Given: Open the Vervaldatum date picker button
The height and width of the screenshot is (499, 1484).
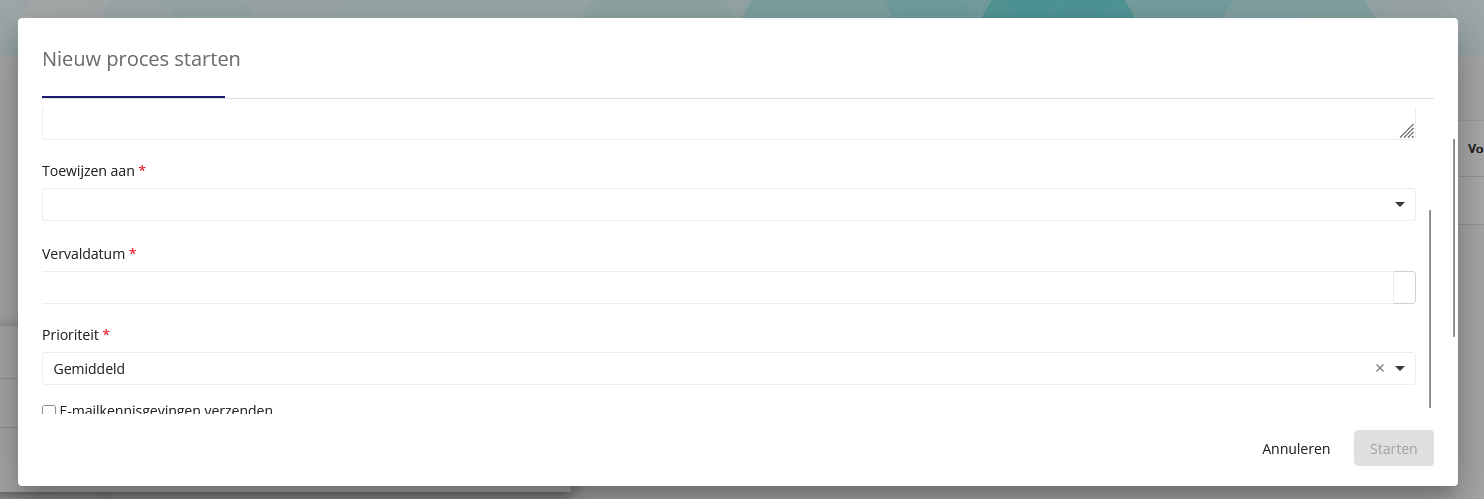Looking at the screenshot, I should point(1404,287).
